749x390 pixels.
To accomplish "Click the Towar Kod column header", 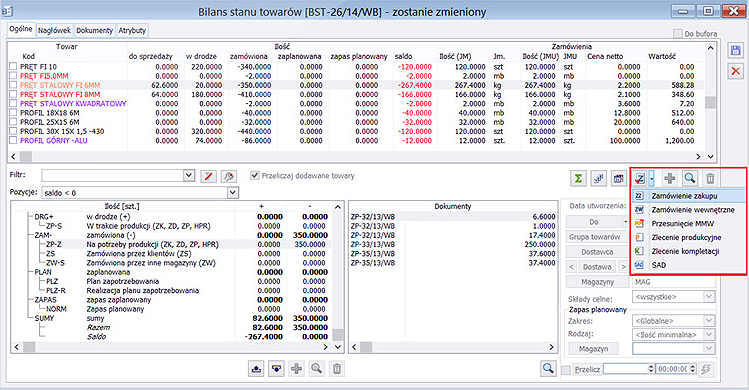I will pos(28,56).
